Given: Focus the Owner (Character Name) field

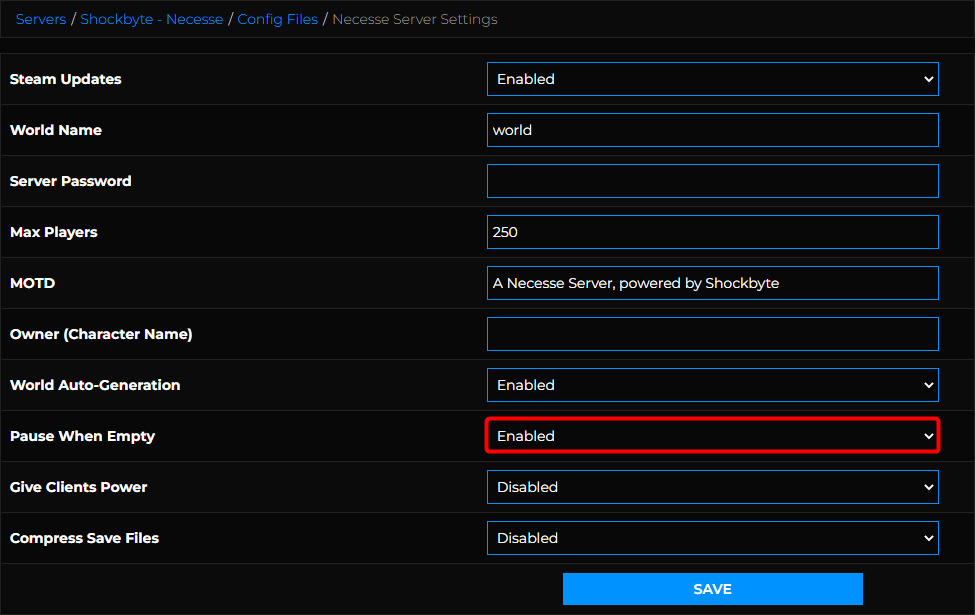Looking at the screenshot, I should 713,334.
